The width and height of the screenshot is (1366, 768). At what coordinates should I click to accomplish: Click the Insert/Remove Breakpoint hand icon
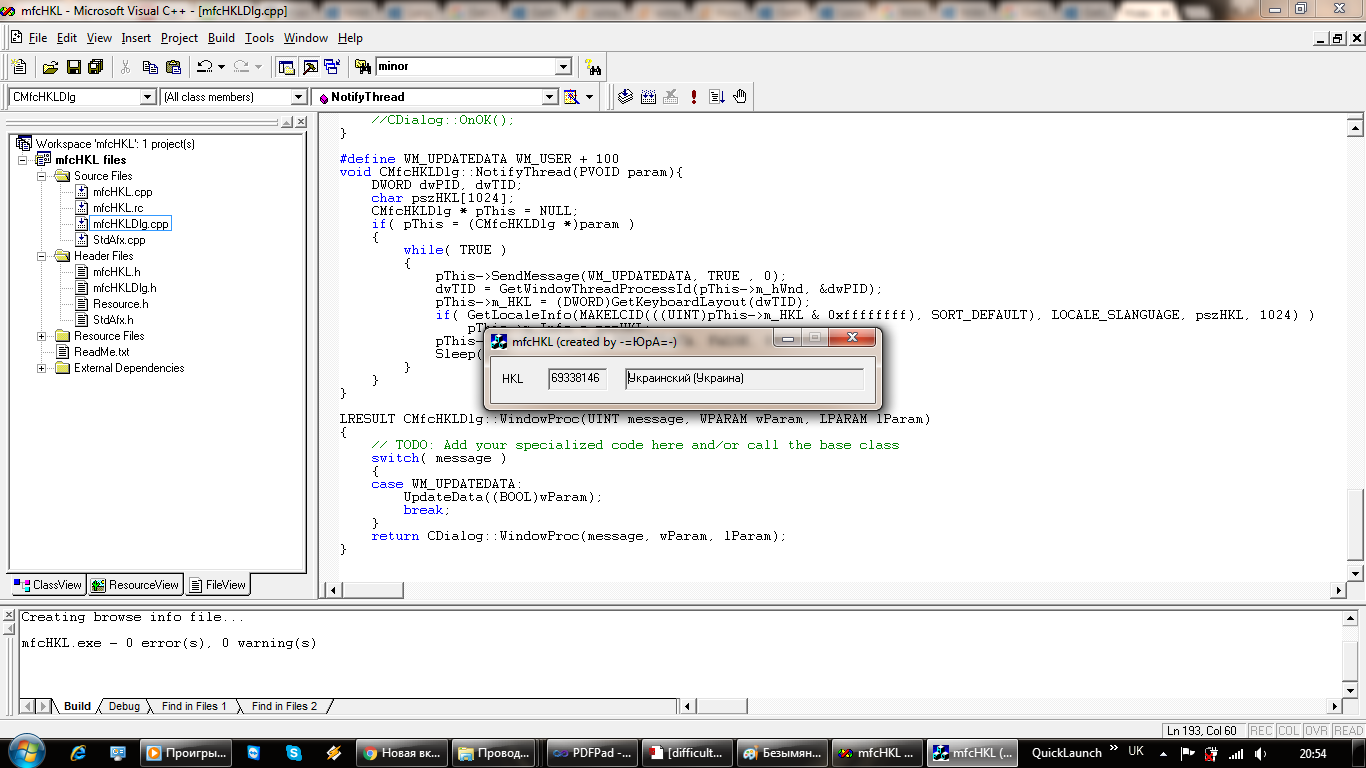pyautogui.click(x=740, y=97)
